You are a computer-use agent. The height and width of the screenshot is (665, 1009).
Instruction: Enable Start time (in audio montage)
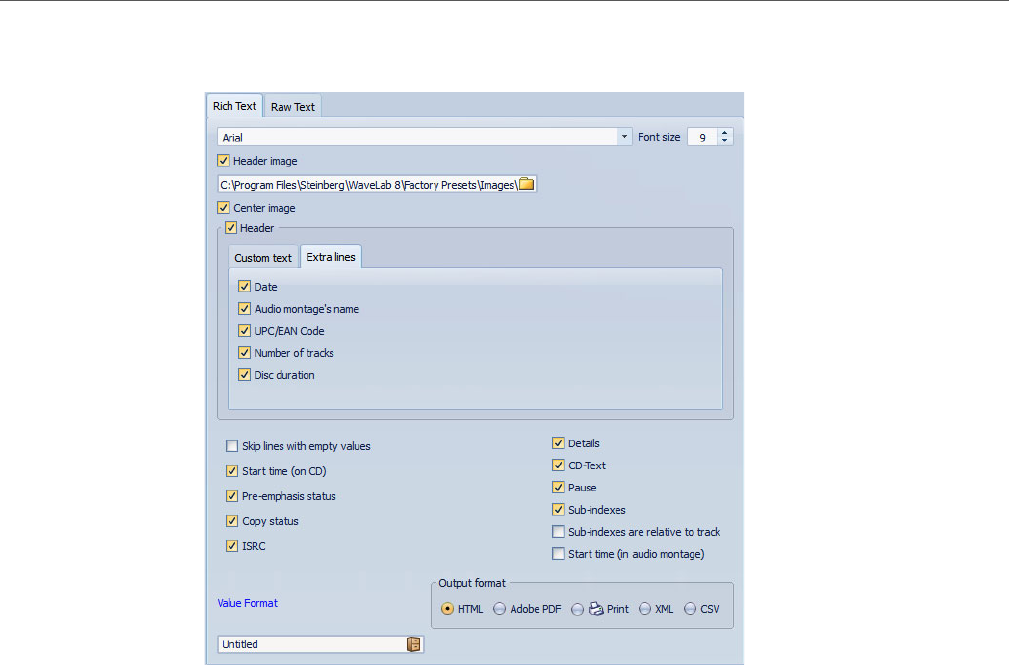click(558, 554)
